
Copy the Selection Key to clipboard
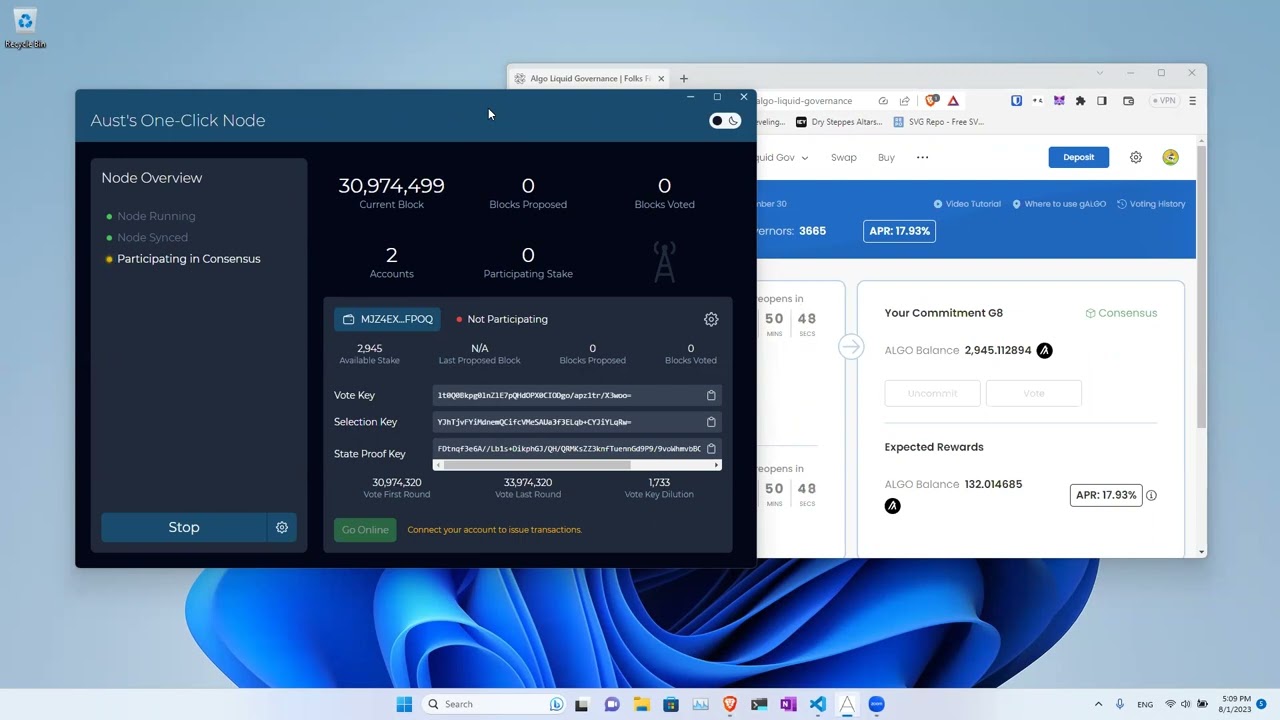(x=711, y=422)
